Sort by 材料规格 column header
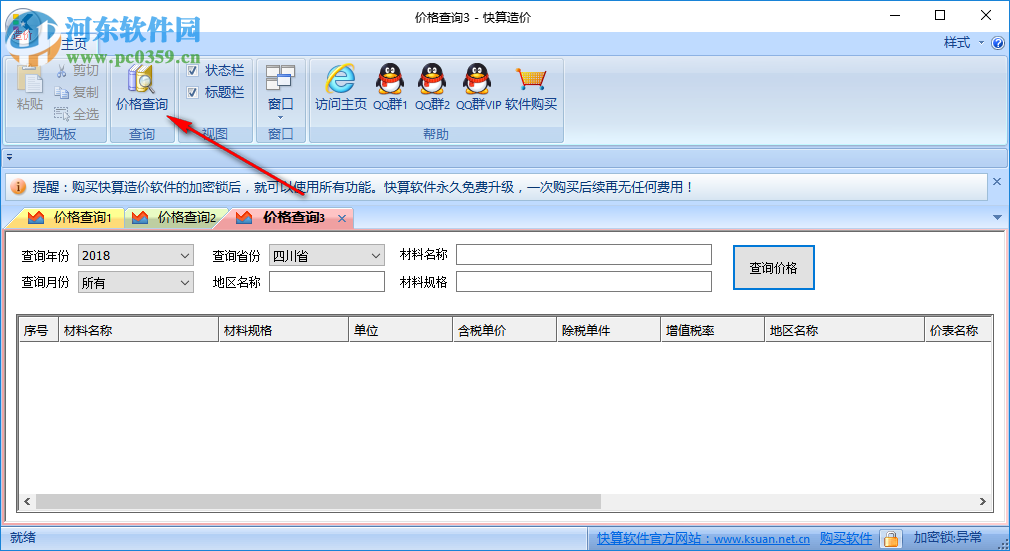This screenshot has height=551, width=1010. coord(283,330)
